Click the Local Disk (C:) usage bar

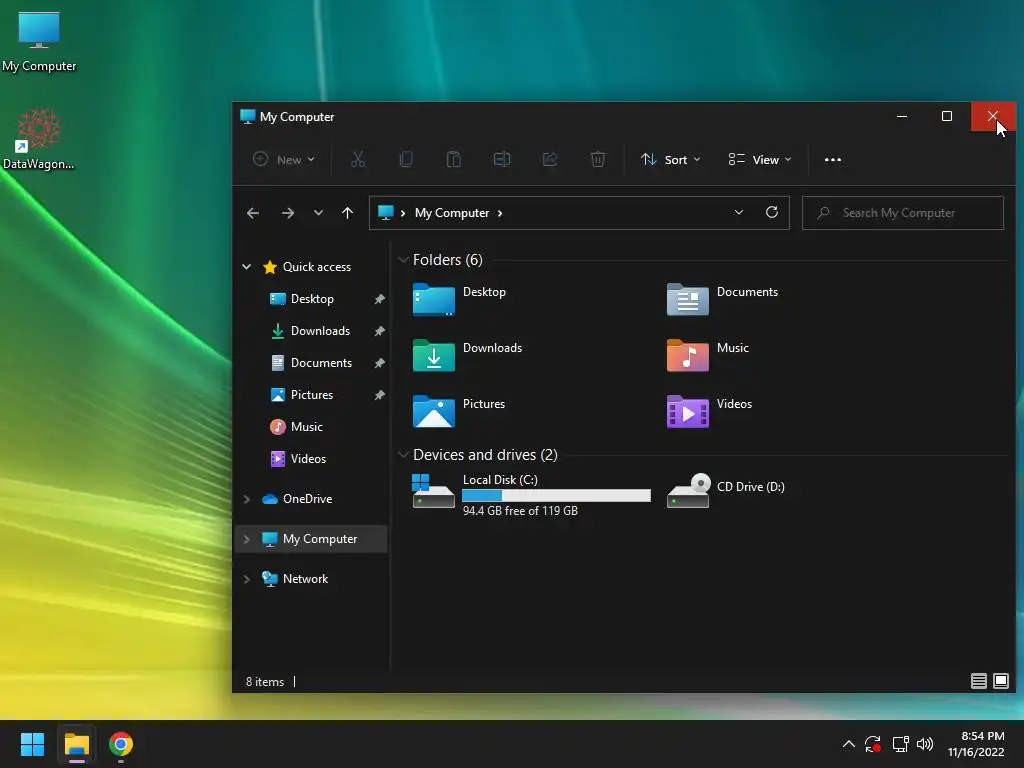click(x=556, y=496)
